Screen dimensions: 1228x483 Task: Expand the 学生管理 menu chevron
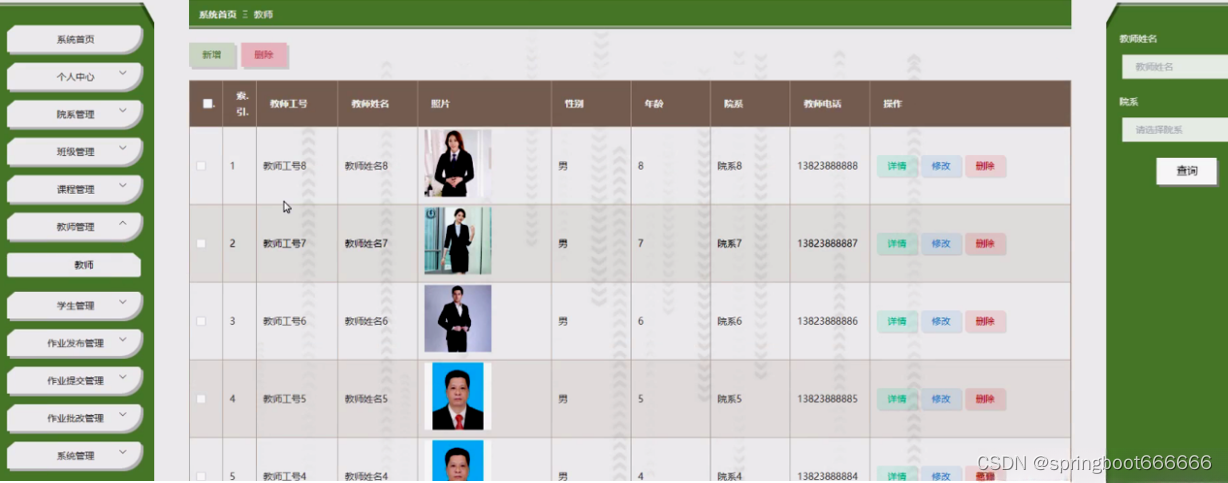123,302
